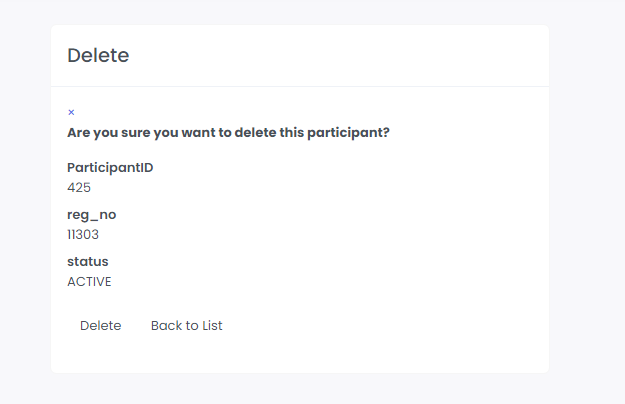Screen dimensions: 625x404
Task: Select the reg_no field label
Action: pos(92,214)
